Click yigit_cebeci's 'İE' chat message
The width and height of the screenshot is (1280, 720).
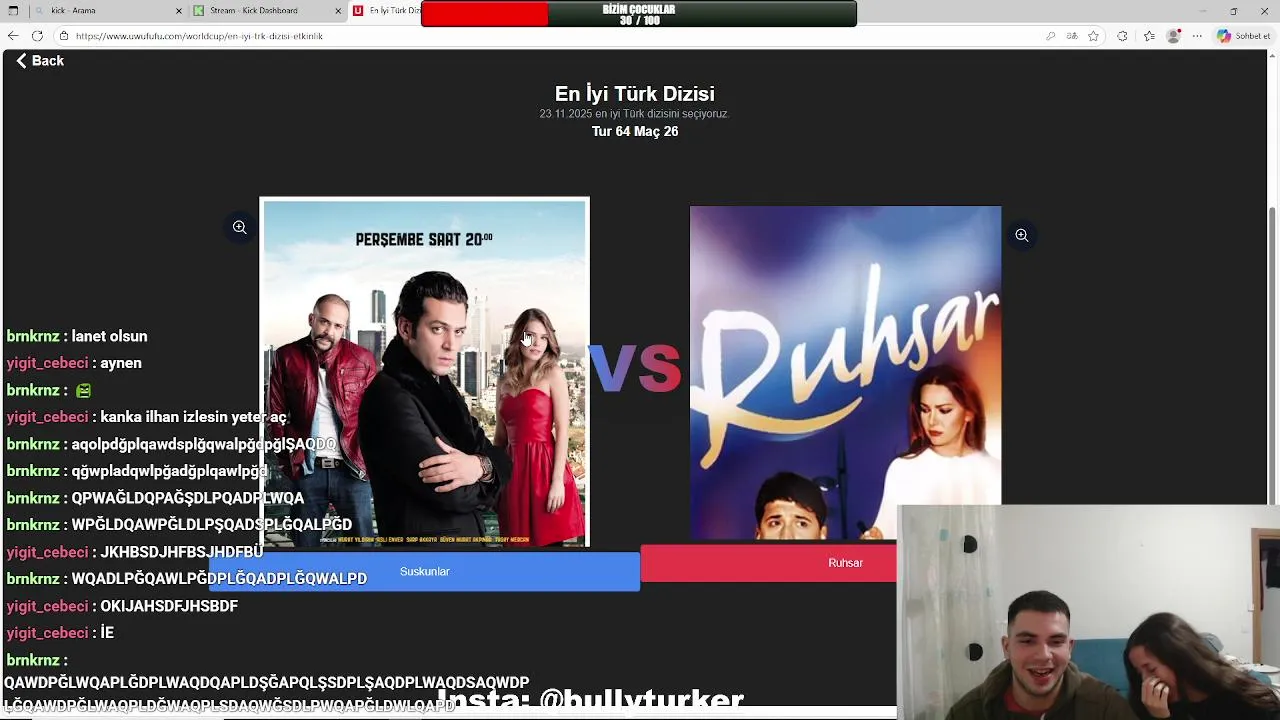107,633
